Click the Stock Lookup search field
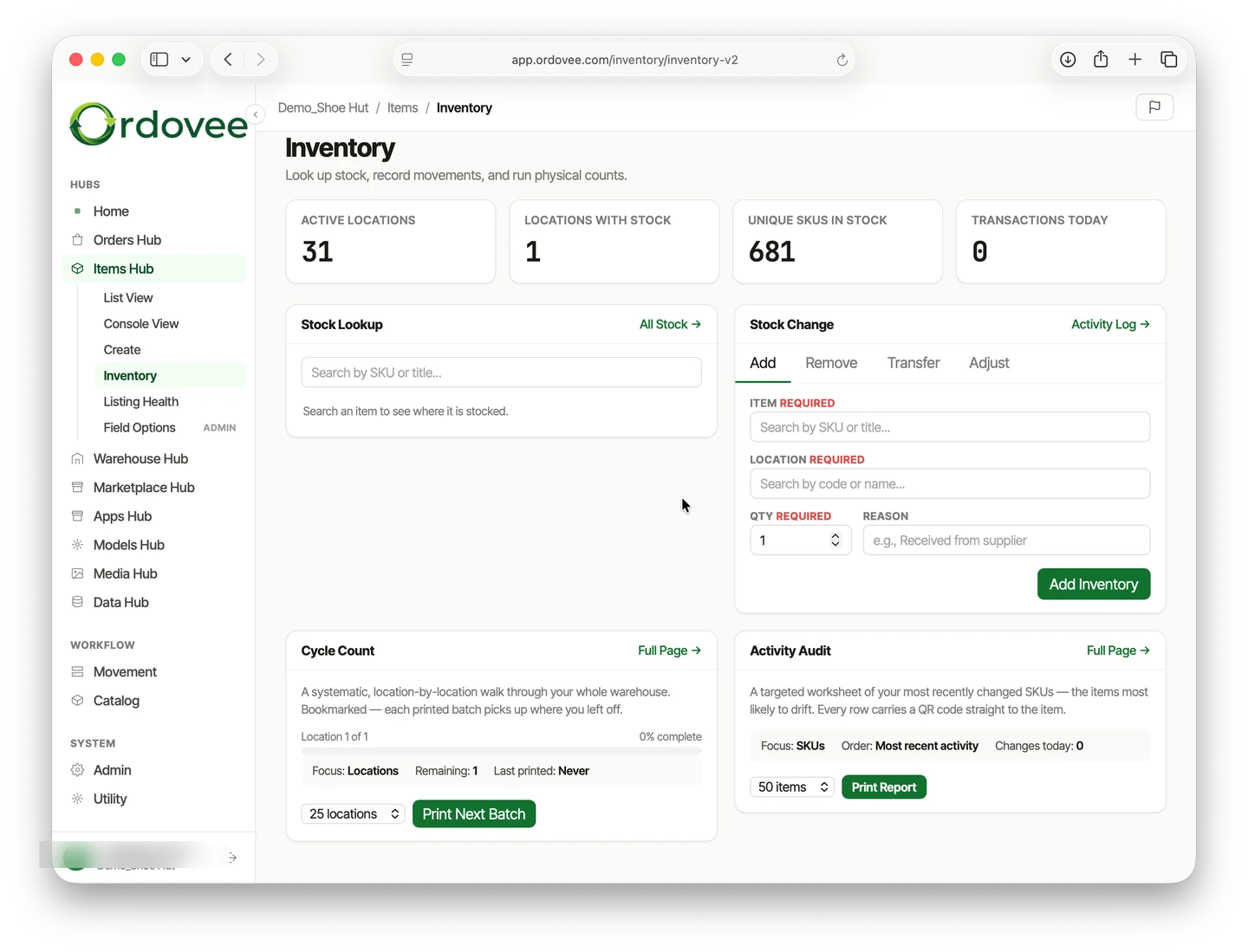This screenshot has width=1248, height=952. (x=501, y=372)
